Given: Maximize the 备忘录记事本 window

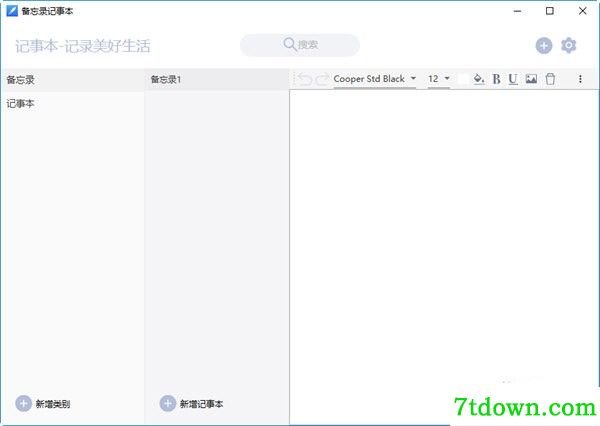Looking at the screenshot, I should point(549,11).
